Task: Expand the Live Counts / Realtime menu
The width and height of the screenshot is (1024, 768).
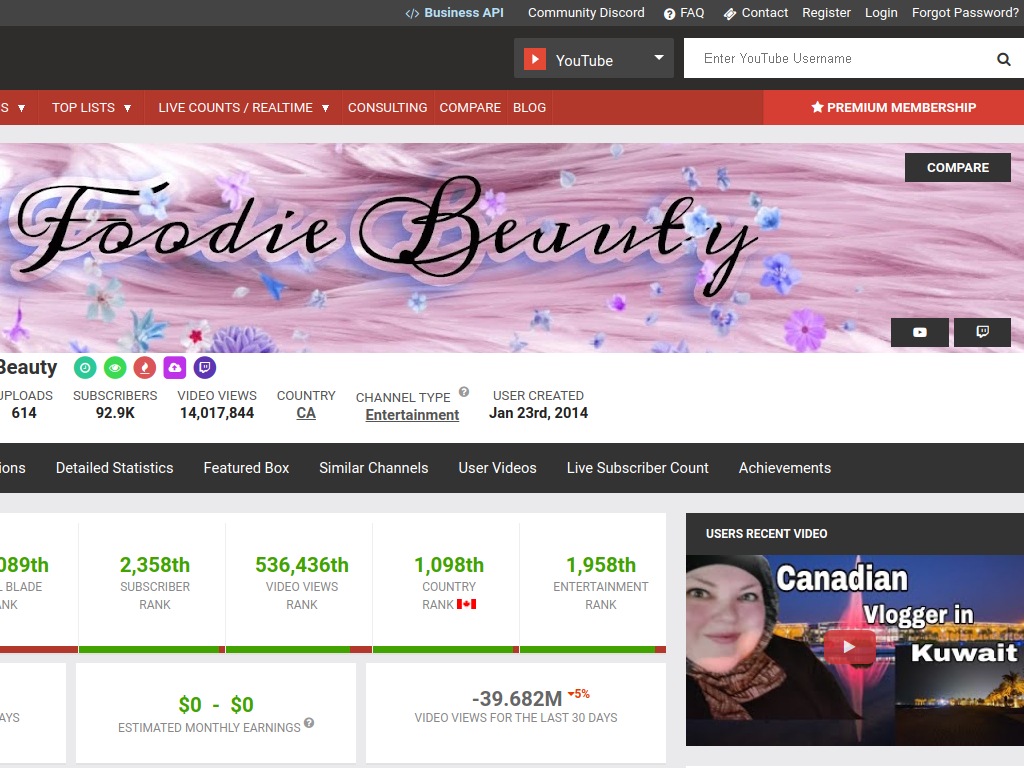Action: (x=244, y=108)
